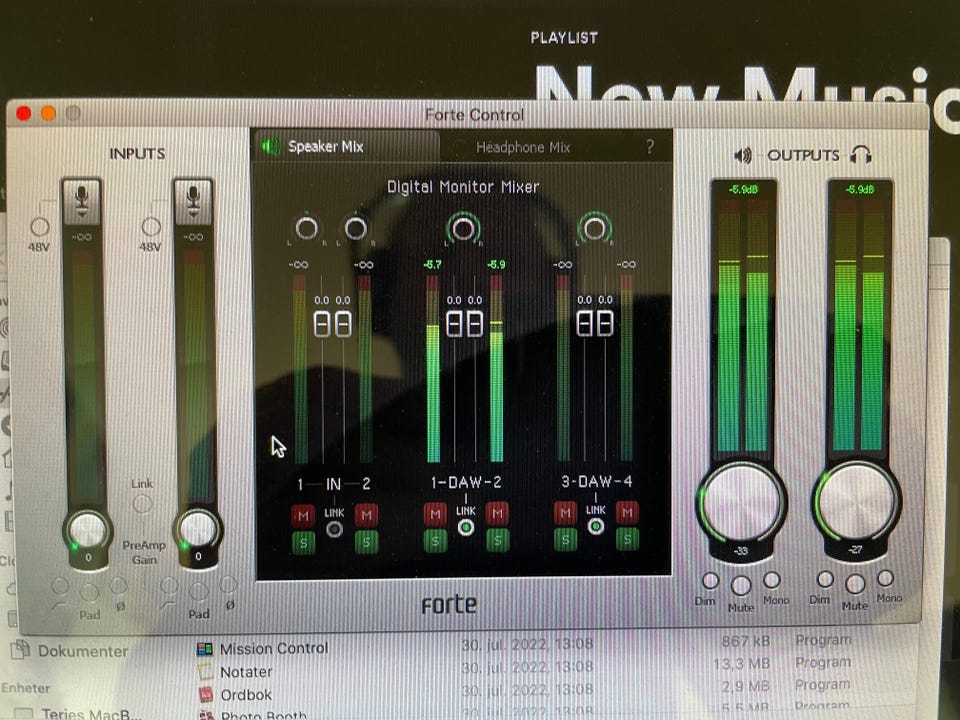The width and height of the screenshot is (960, 720).
Task: Click the 3-DAW-4 pan knob
Action: pyautogui.click(x=594, y=228)
